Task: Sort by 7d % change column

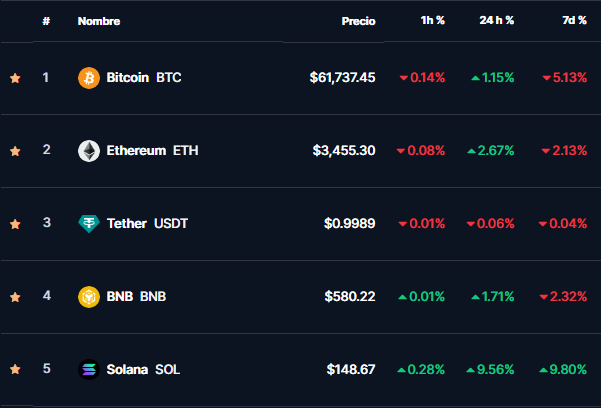Action: 573,21
